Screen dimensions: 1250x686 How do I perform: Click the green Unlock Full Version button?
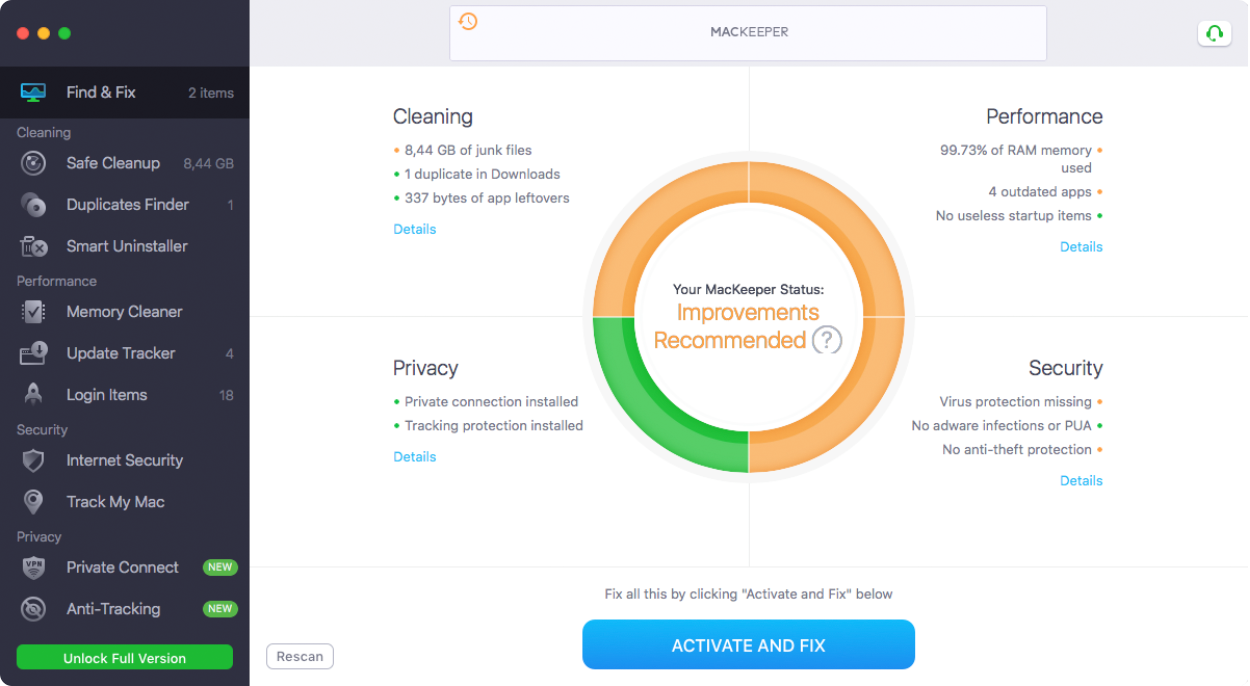pos(125,658)
